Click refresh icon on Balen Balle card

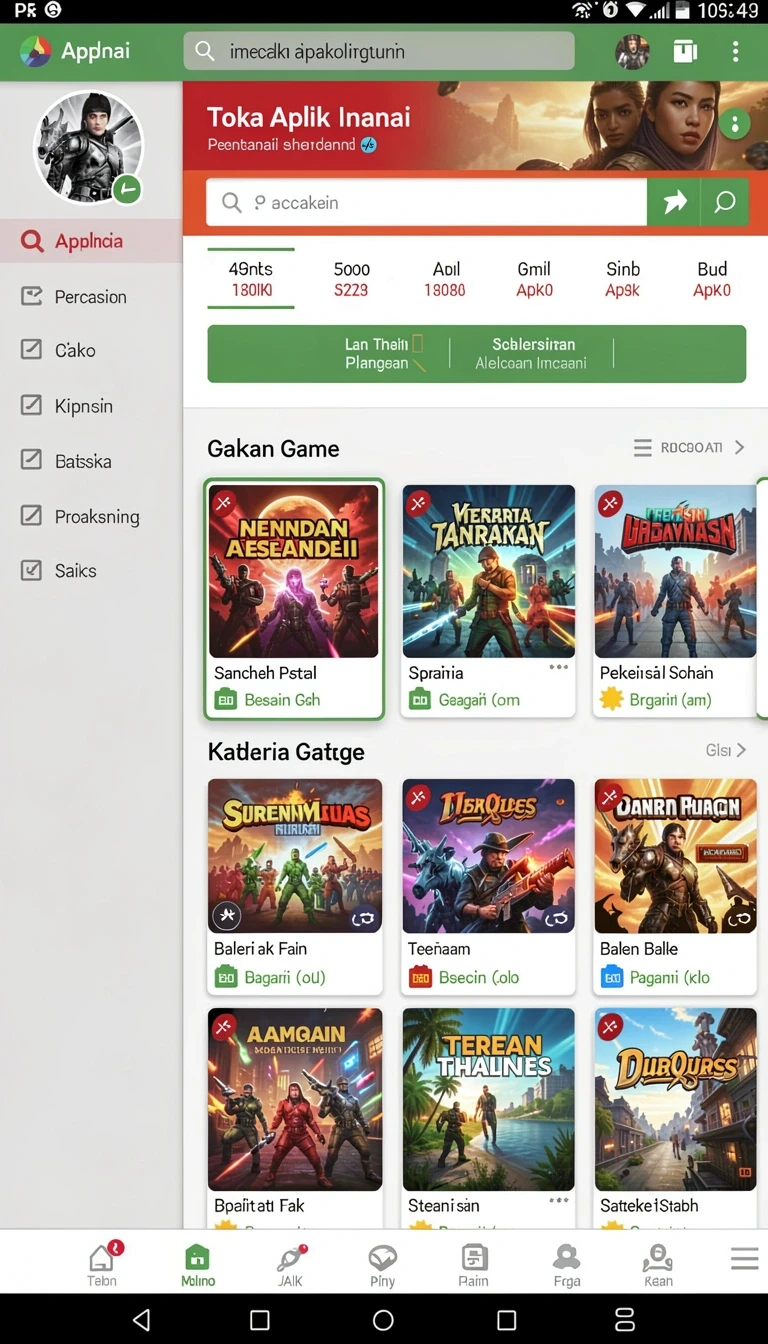point(739,919)
